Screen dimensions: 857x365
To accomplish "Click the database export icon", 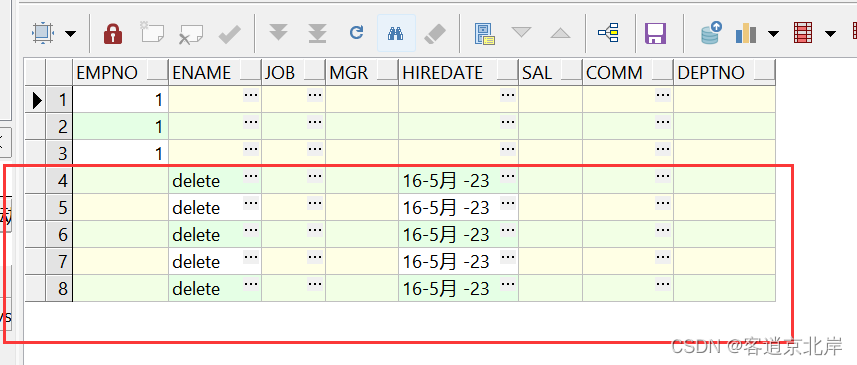I will pyautogui.click(x=711, y=33).
